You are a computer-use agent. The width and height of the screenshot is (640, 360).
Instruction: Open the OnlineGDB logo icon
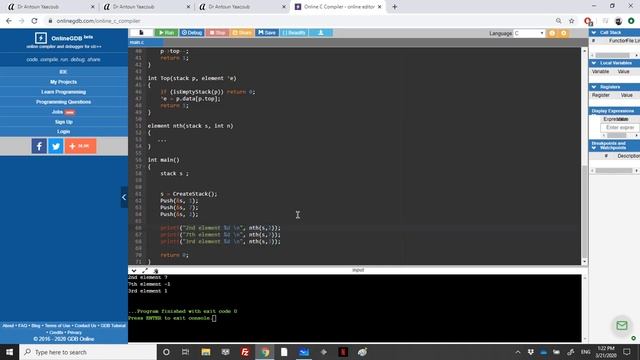tap(40, 38)
